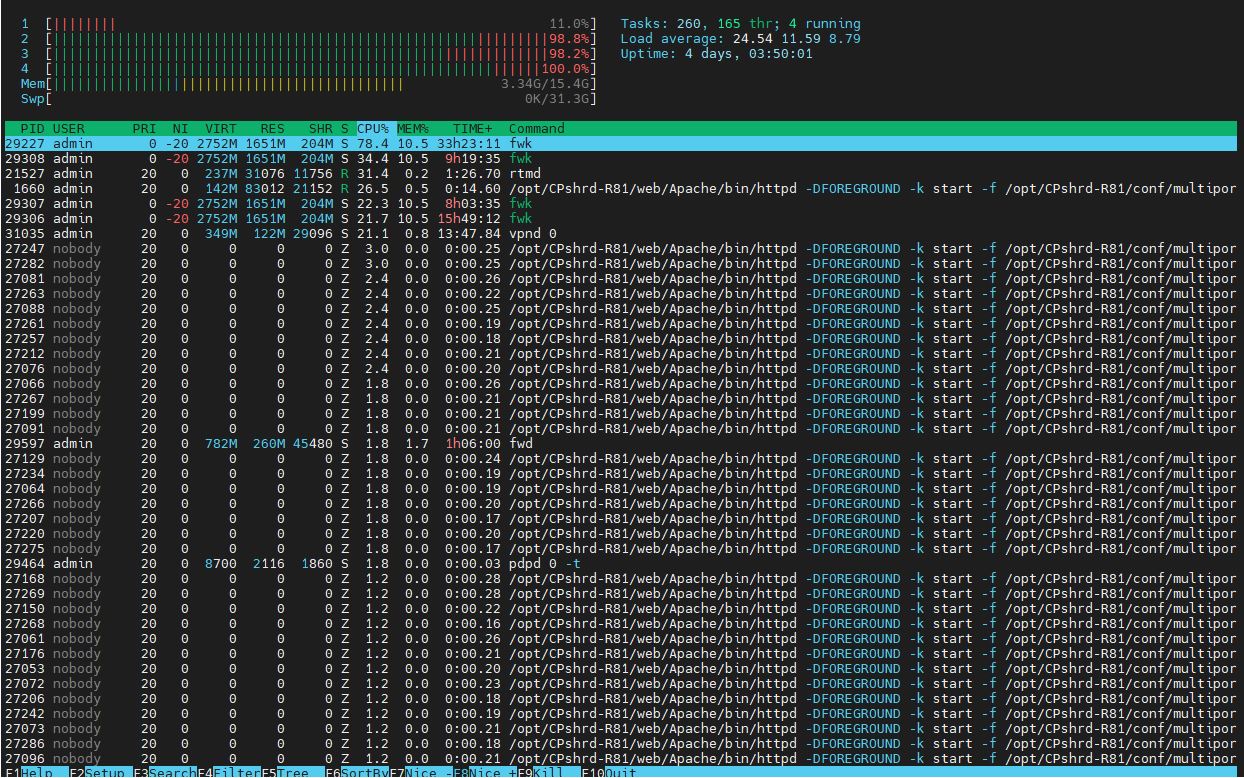Open F2 Setup in the function bar

(98, 772)
